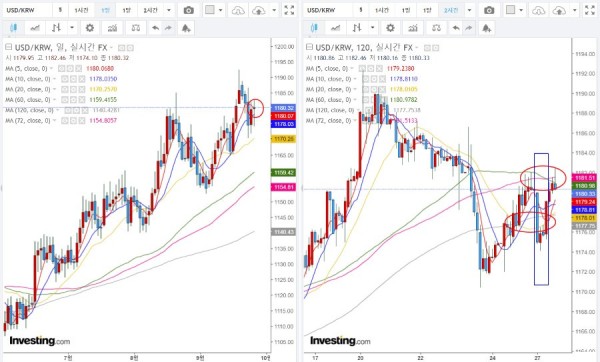
Task: Select line/area chart style in right chart
Action: (336, 28)
